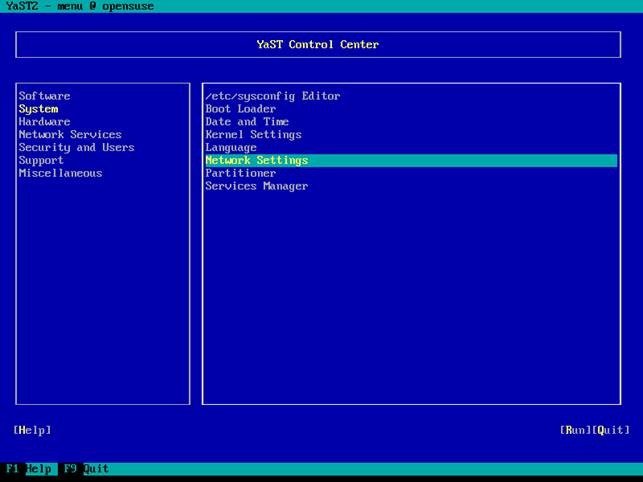The height and width of the screenshot is (482, 643).
Task: Select highlighted Network Settings entry
Action: [x=411, y=160]
